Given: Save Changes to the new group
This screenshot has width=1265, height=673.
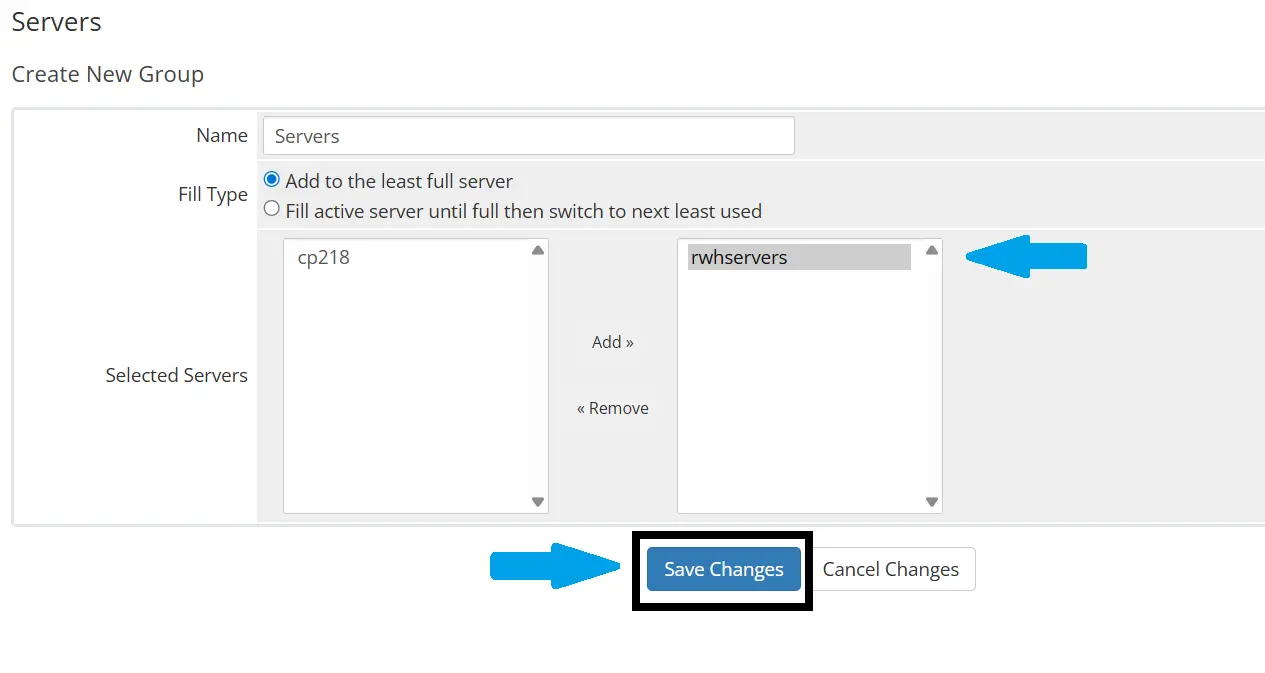Looking at the screenshot, I should 724,569.
